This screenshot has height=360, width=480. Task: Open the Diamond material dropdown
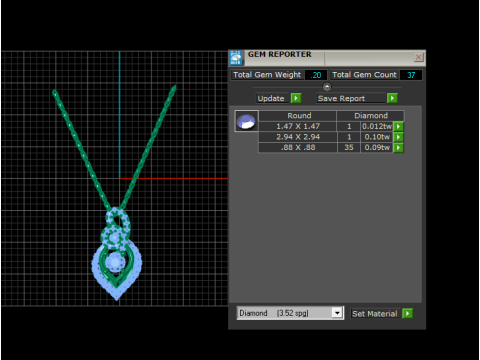[x=337, y=313]
